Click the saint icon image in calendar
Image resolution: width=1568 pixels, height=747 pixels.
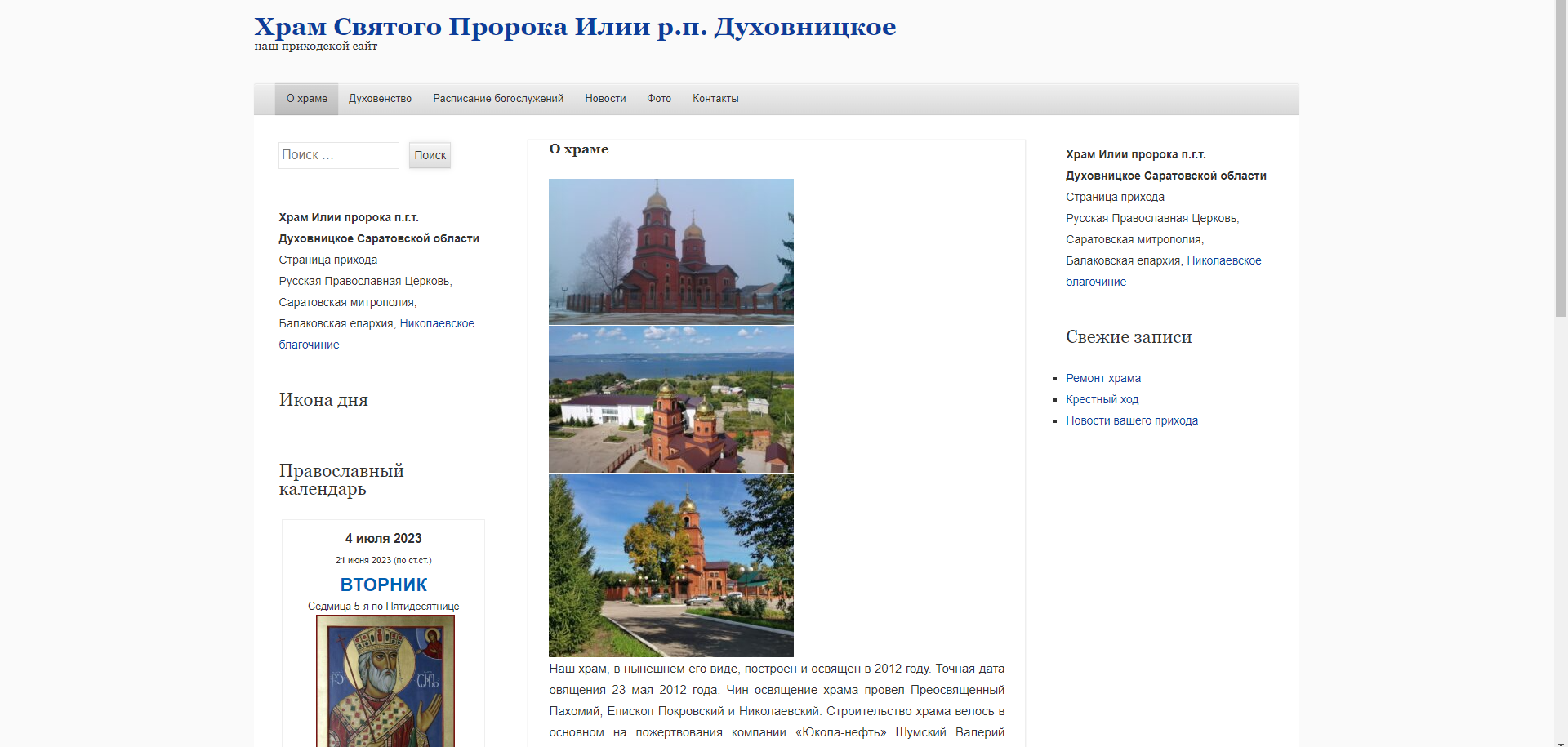385,680
